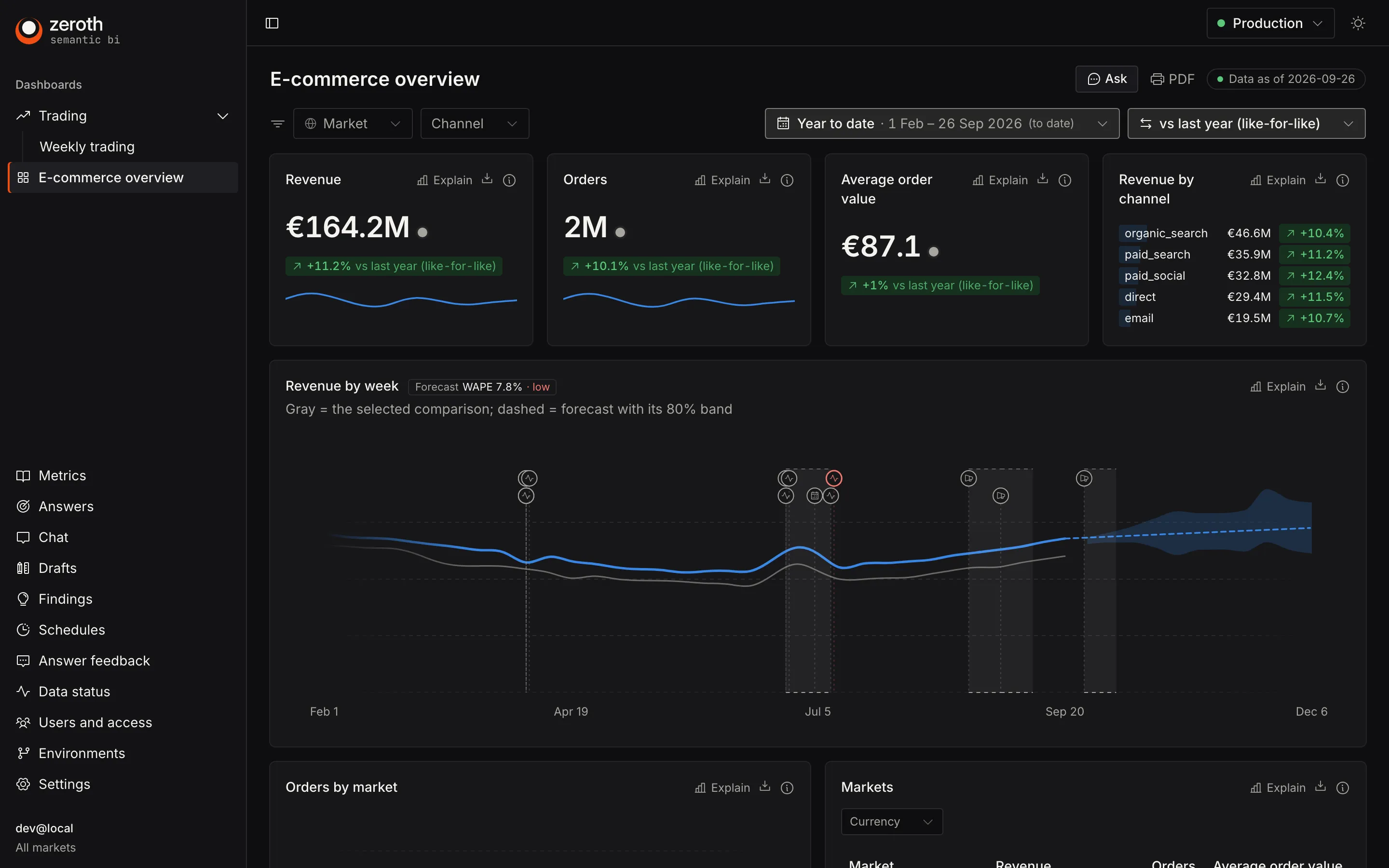Click the rightmost campaign marker near Sep 20

[1084, 478]
